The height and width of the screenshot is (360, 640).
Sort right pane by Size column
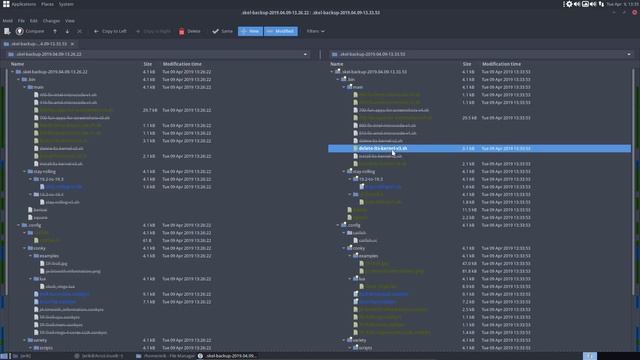467,64
